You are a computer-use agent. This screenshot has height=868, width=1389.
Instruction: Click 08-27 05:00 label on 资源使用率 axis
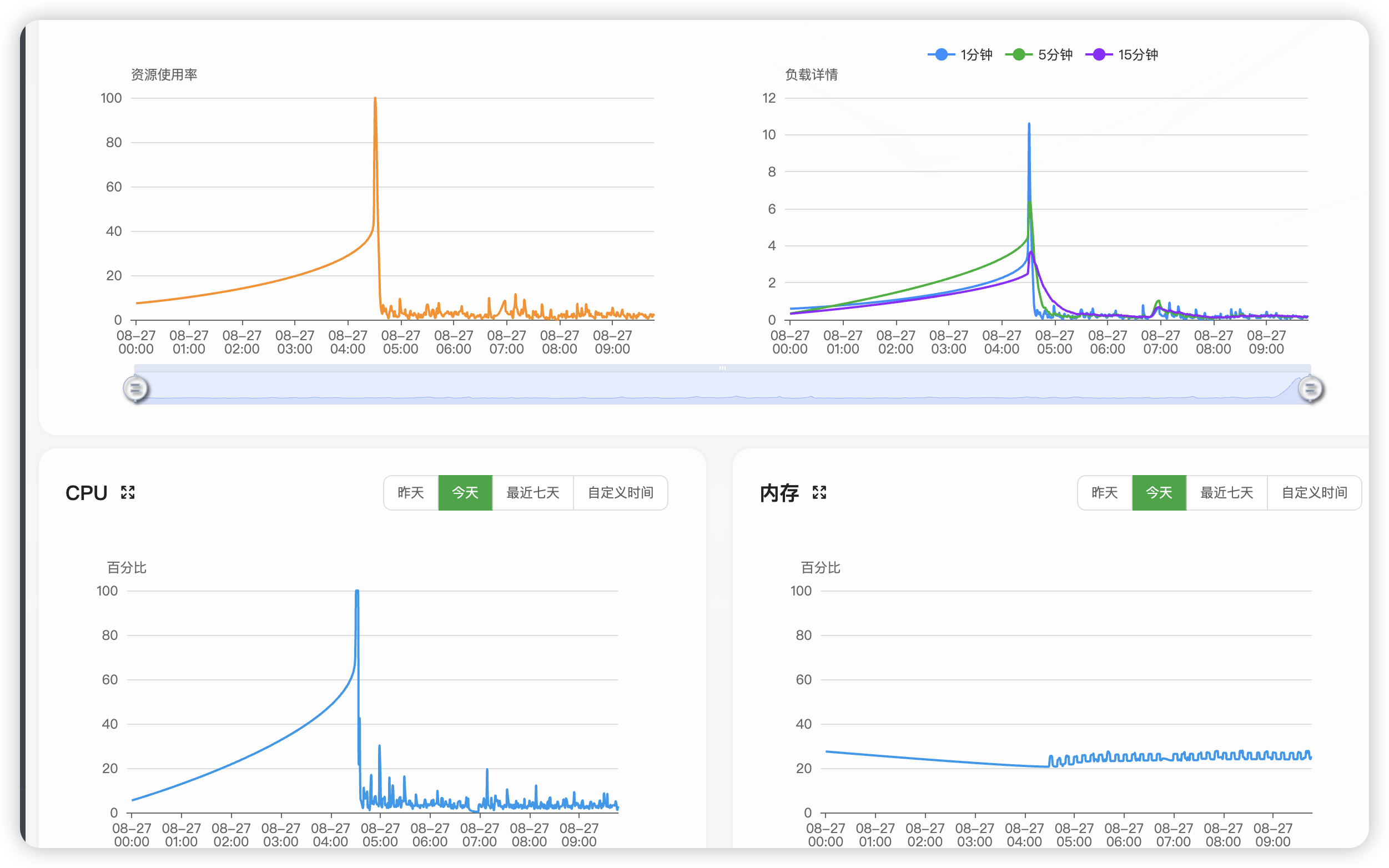[400, 341]
